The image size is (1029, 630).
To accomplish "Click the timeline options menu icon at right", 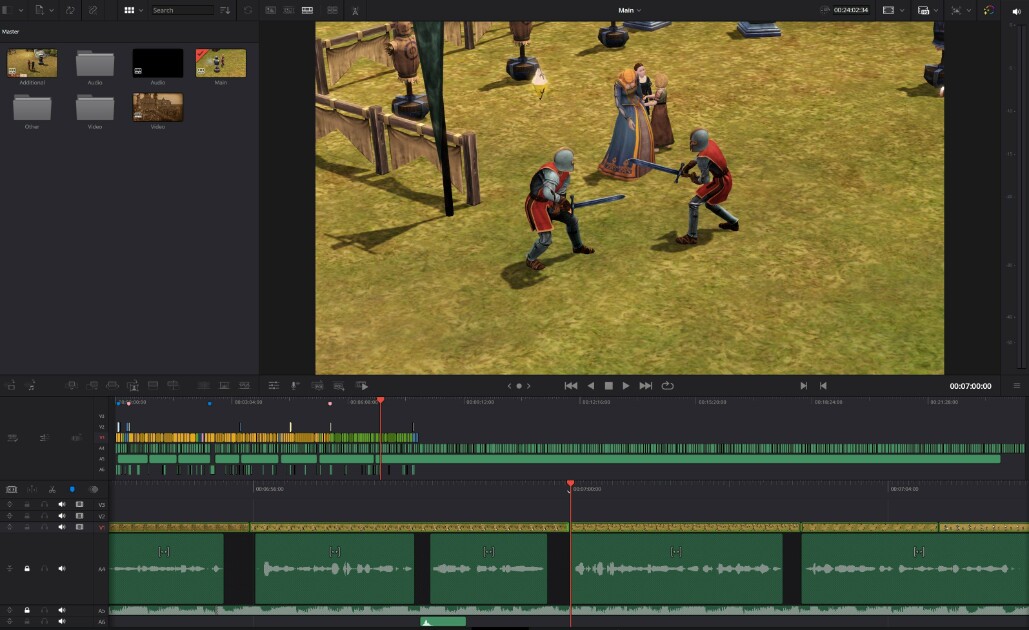I will 1017,386.
